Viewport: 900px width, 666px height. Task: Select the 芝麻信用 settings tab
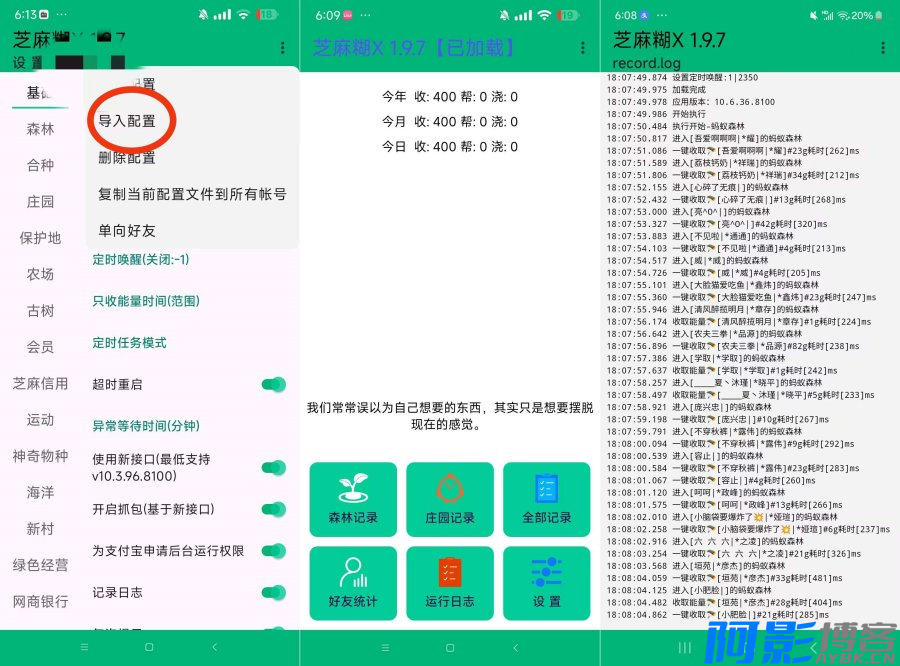(x=40, y=383)
